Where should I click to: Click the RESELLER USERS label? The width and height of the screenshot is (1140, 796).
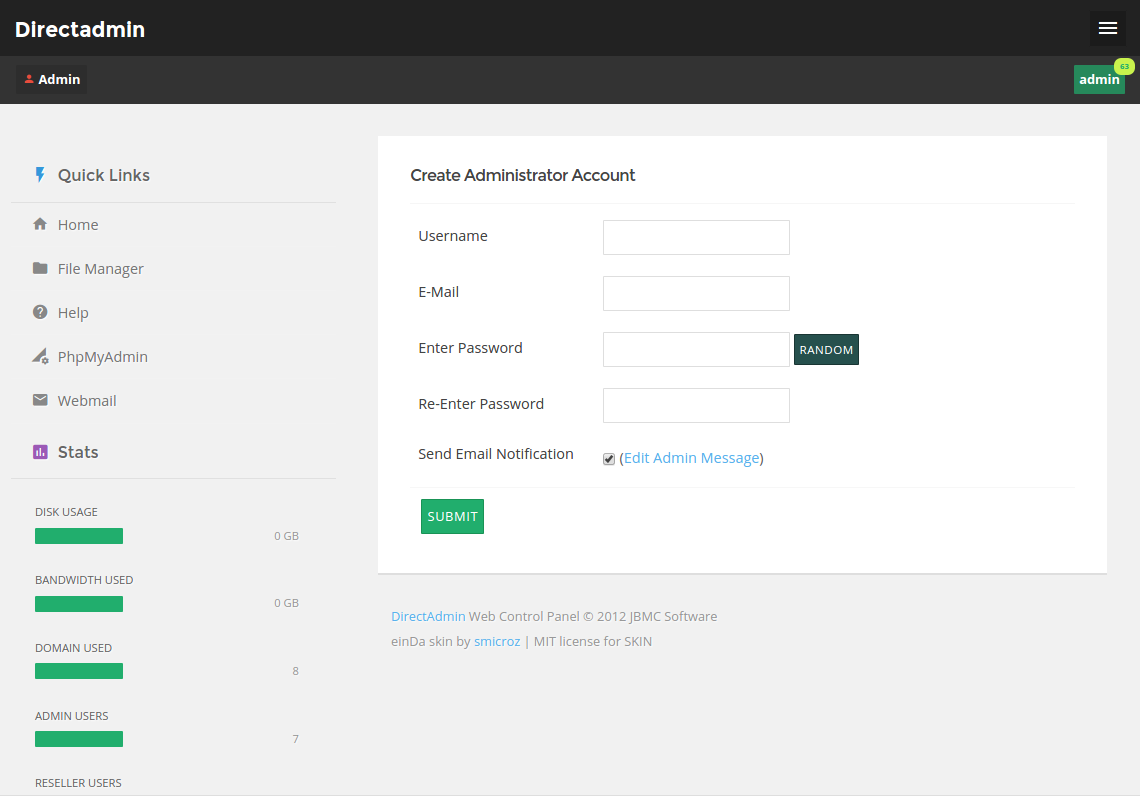click(x=78, y=783)
